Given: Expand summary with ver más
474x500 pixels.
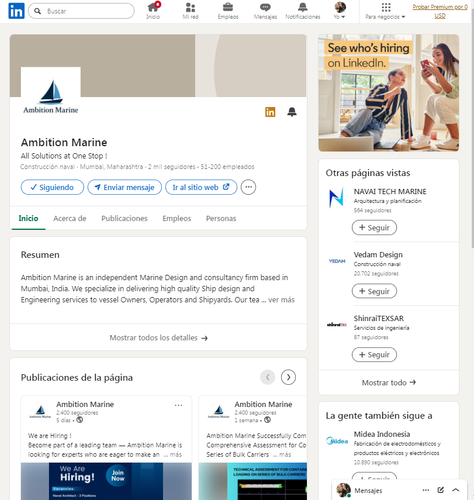Looking at the screenshot, I should click(x=281, y=300).
